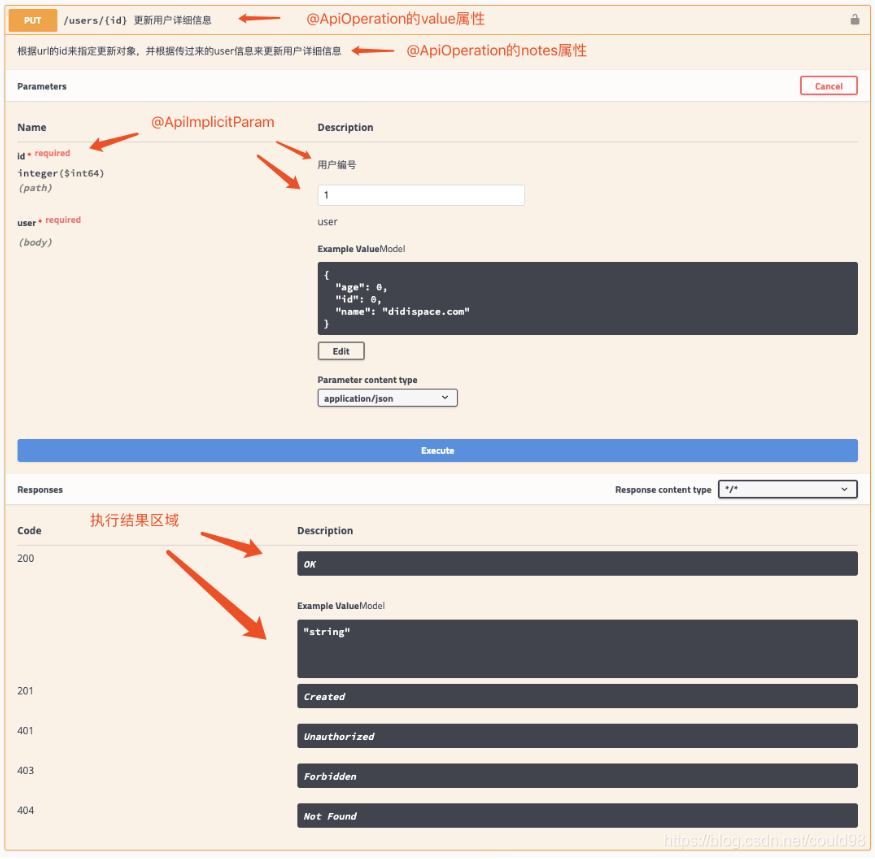This screenshot has height=859, width=875.
Task: Click response code 403
Action: pyautogui.click(x=26, y=770)
